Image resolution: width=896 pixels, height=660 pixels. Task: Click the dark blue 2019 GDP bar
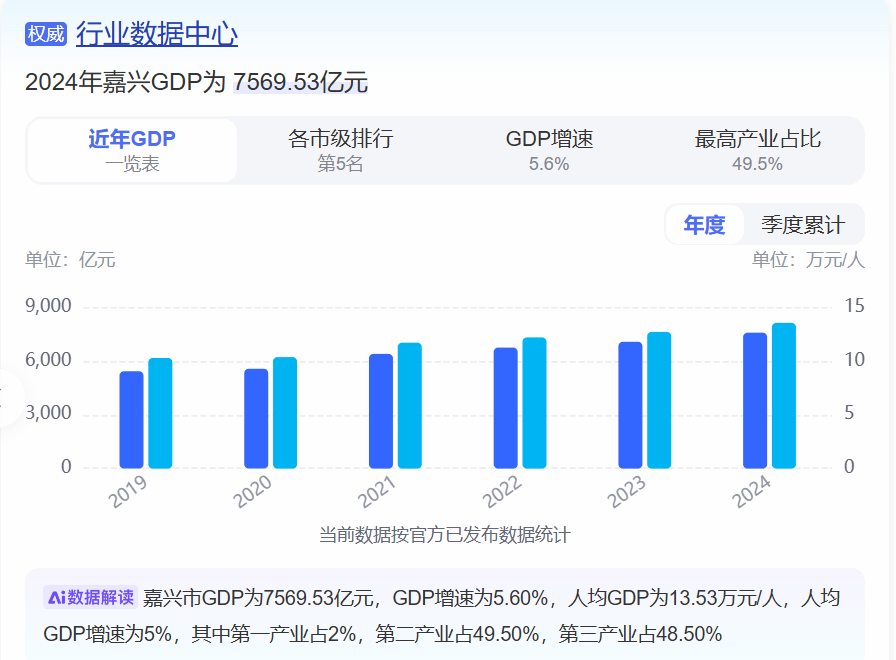point(131,420)
